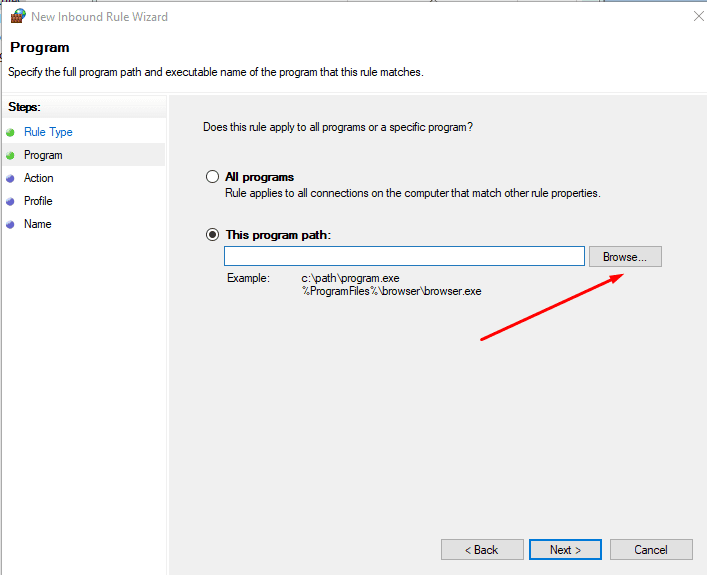Viewport: 707px width, 575px height.
Task: Focus the program path text field
Action: [x=404, y=257]
